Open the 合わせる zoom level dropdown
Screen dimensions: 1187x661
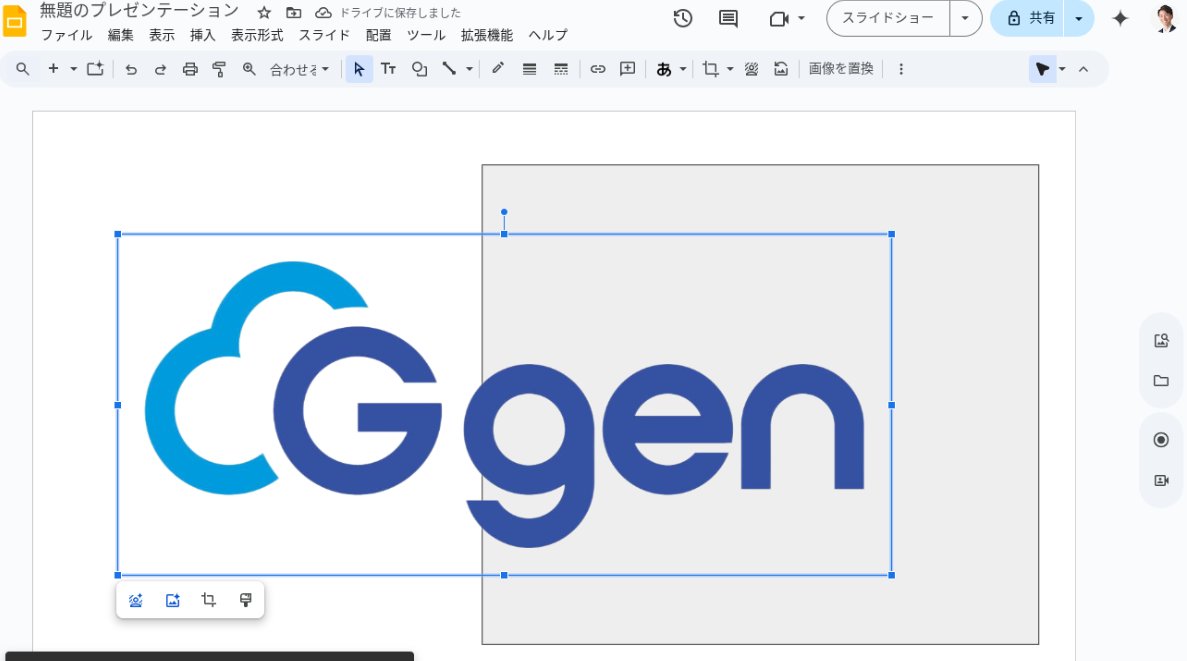tap(300, 69)
